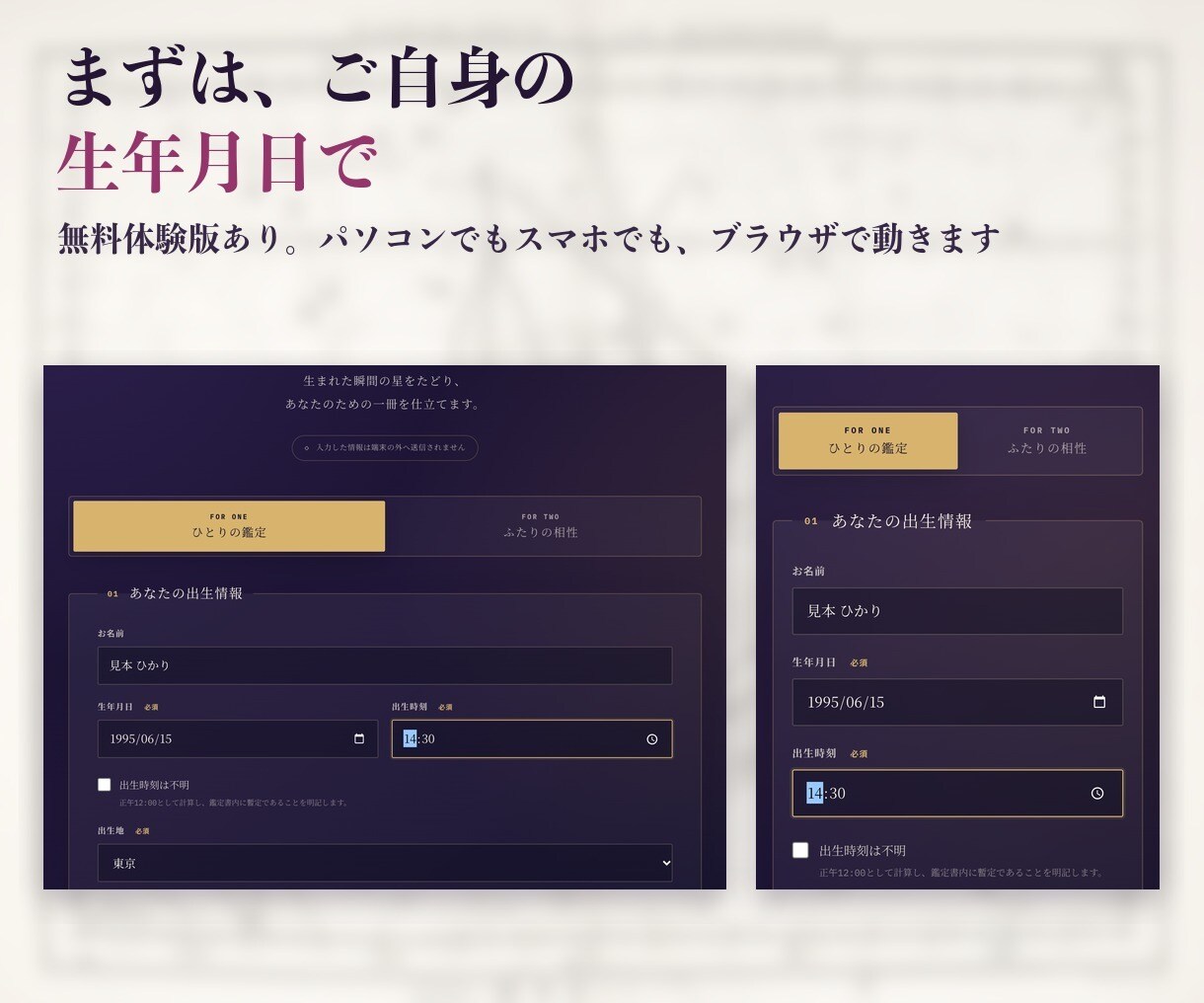Click desktop section heading あなたの出生情報

tap(186, 593)
